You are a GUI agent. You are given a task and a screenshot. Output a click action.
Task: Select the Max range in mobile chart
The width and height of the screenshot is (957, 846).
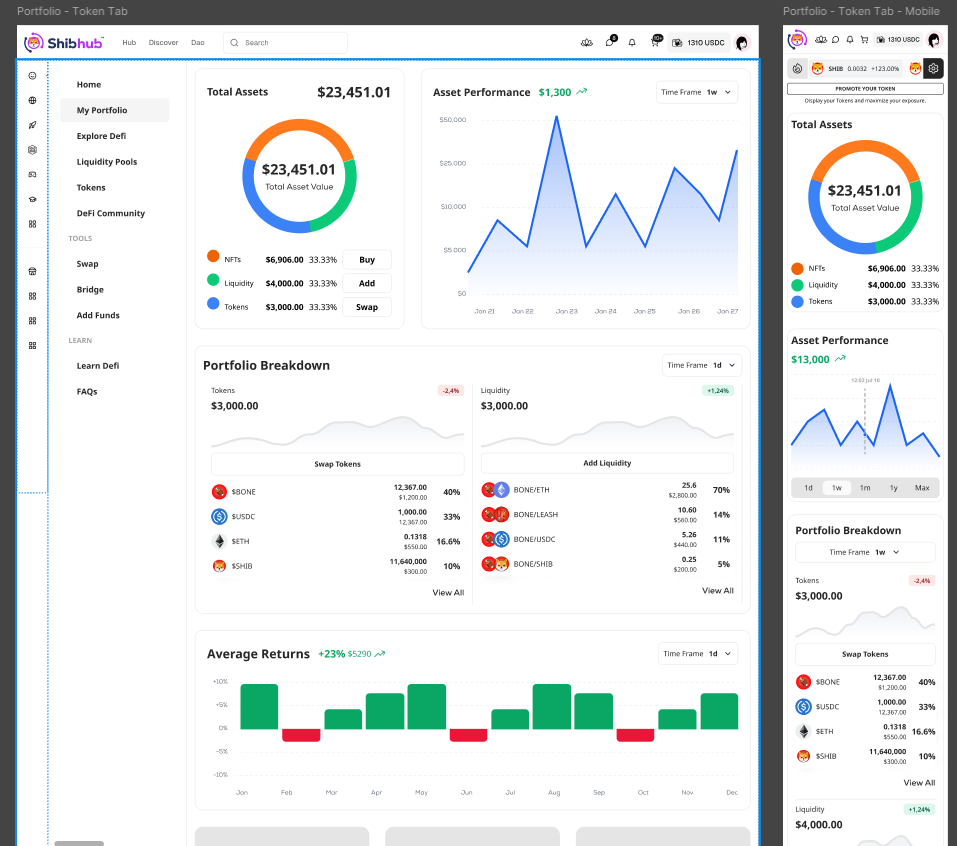(922, 488)
